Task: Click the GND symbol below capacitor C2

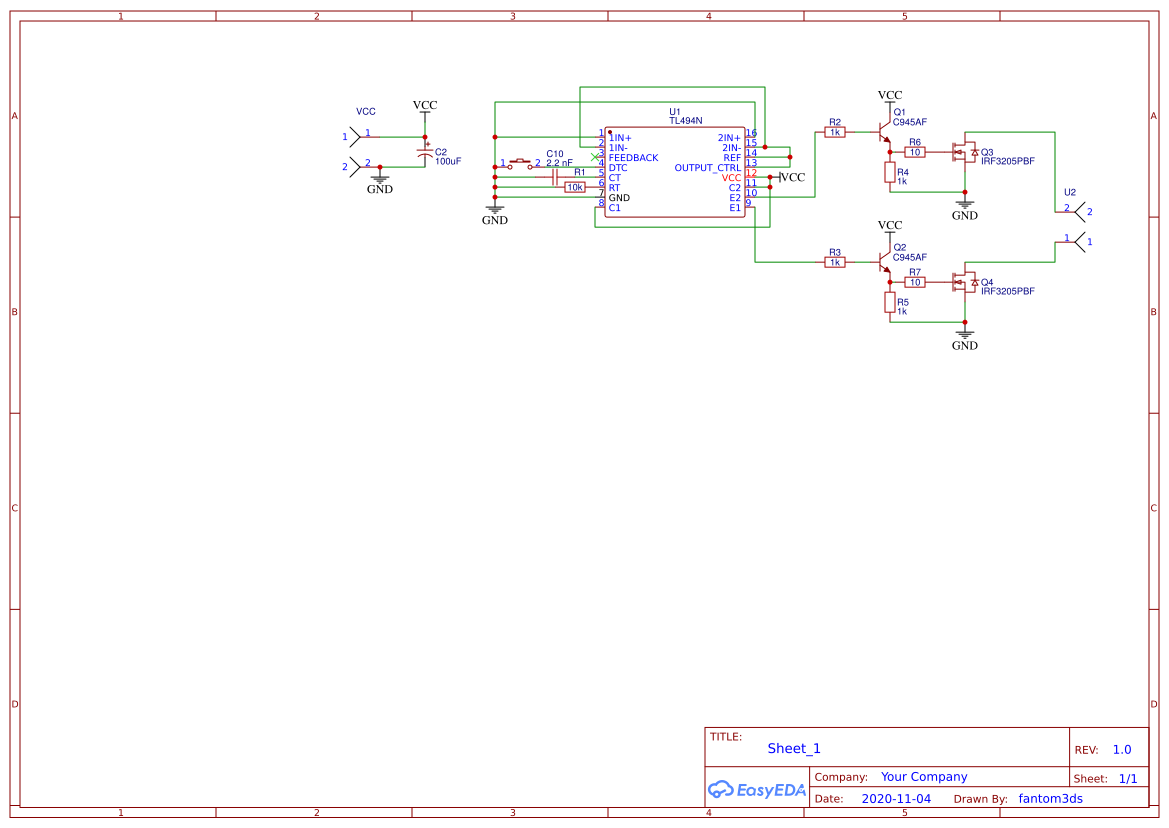Action: pos(379,181)
